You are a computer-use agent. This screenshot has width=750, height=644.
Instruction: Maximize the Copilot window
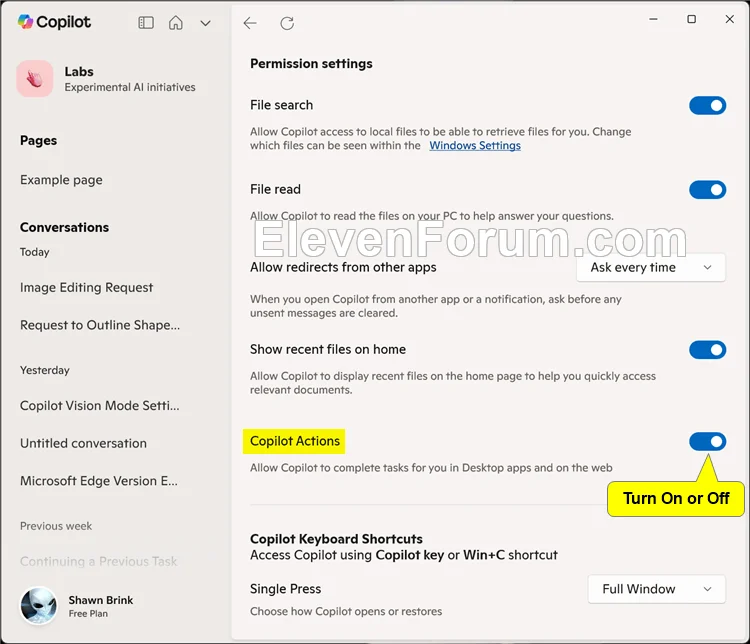(x=691, y=19)
